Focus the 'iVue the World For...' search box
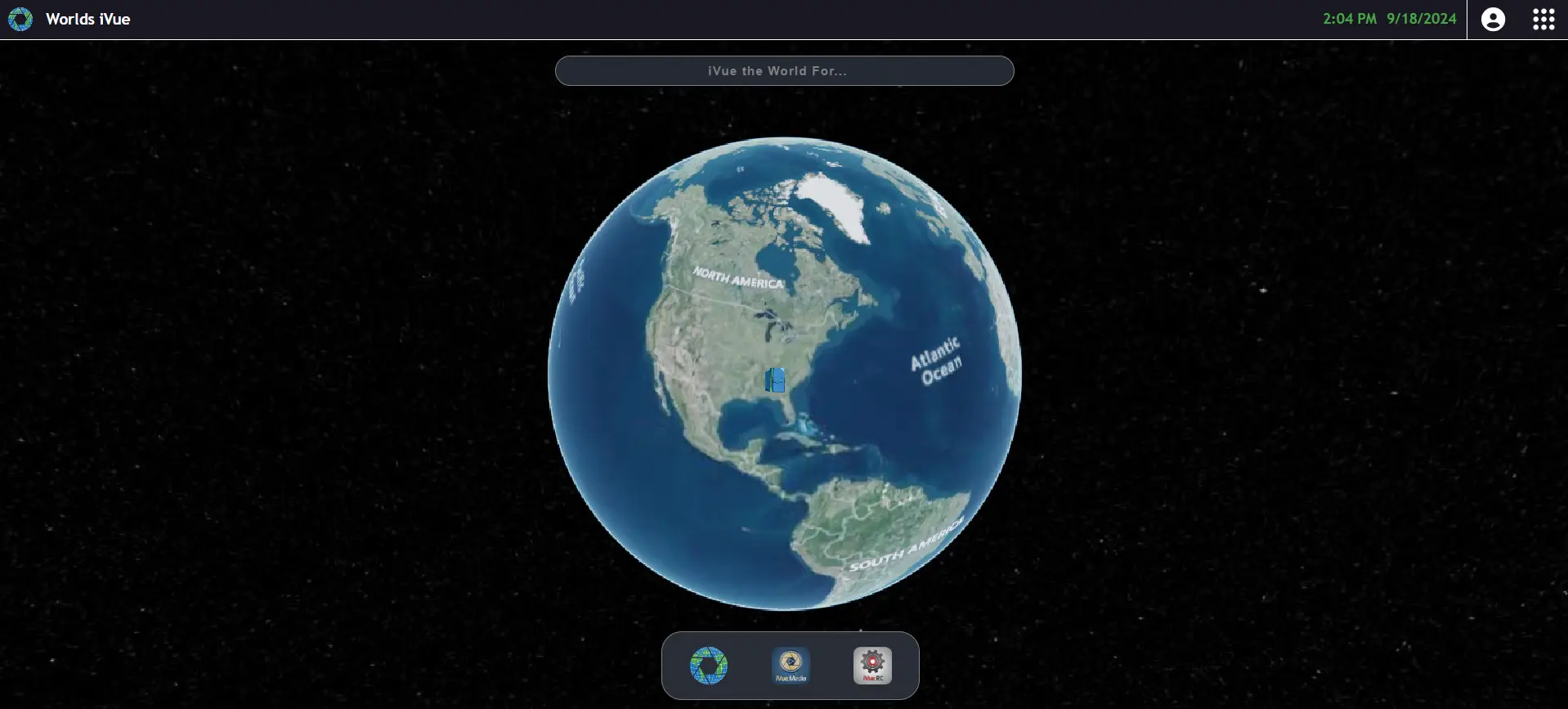This screenshot has height=709, width=1568. (x=784, y=71)
